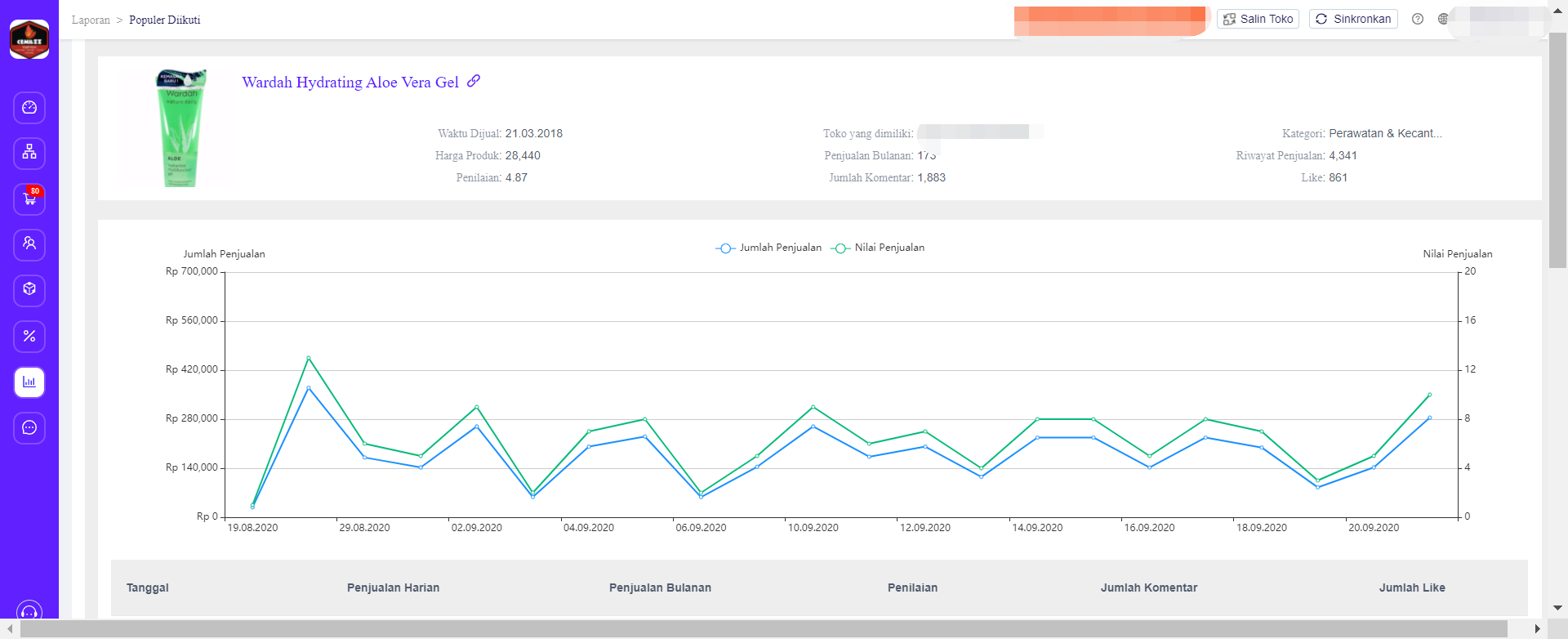Toggle Jumlah Penjualan legend series
This screenshot has width=1568, height=639.
[768, 248]
